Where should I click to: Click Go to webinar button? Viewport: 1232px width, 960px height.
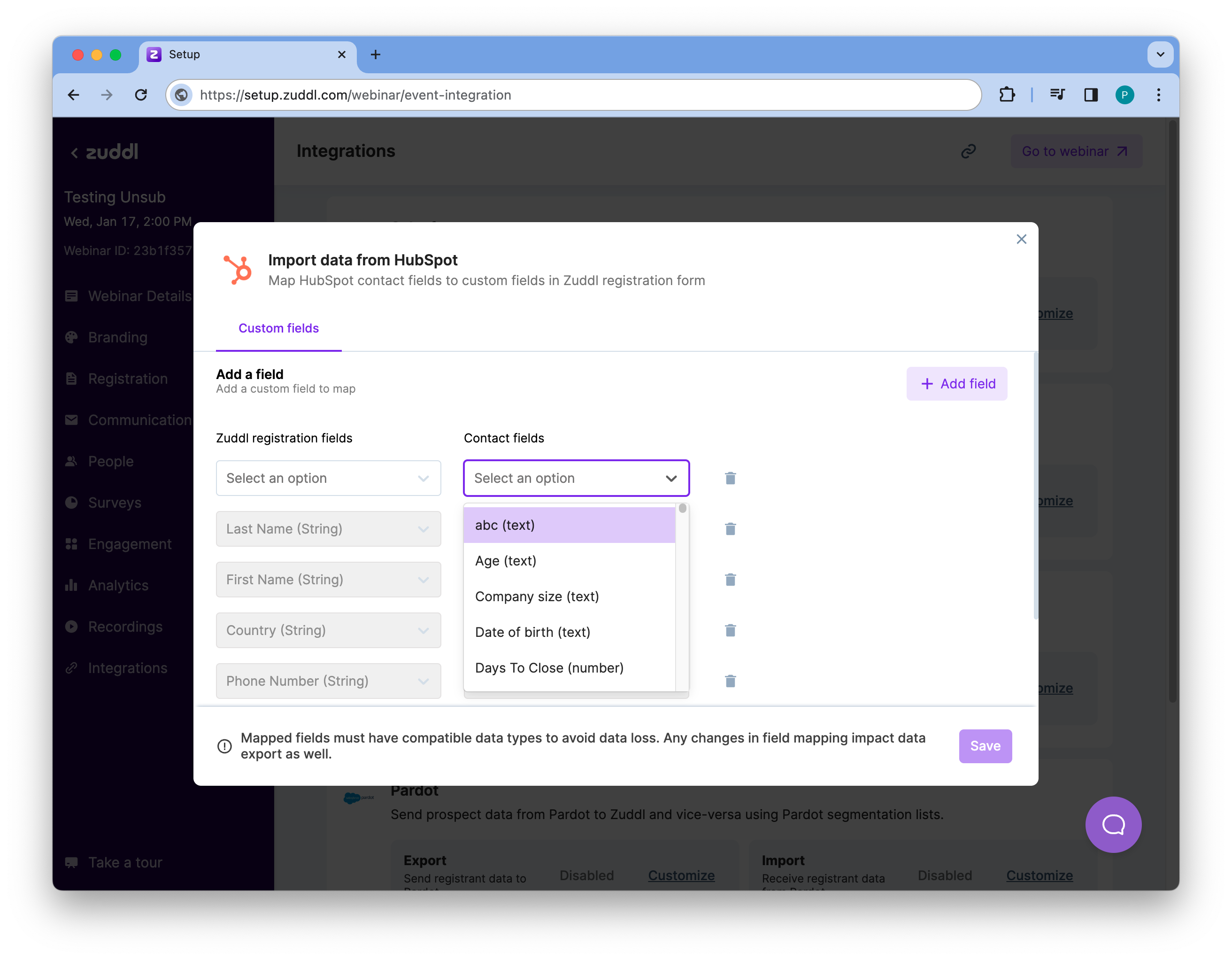point(1075,151)
